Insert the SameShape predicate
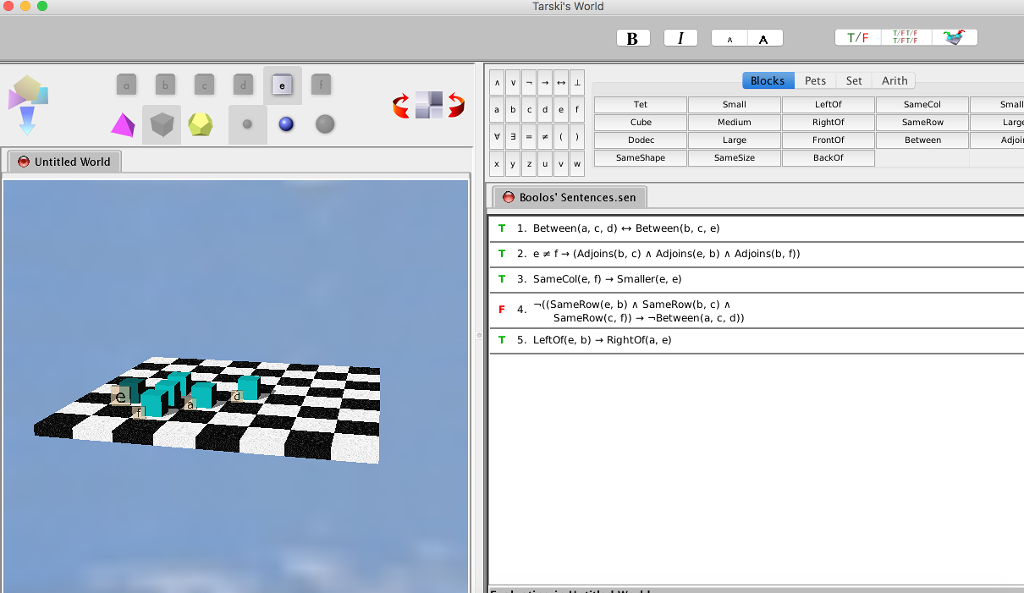Viewport: 1024px width, 593px height. (x=640, y=158)
